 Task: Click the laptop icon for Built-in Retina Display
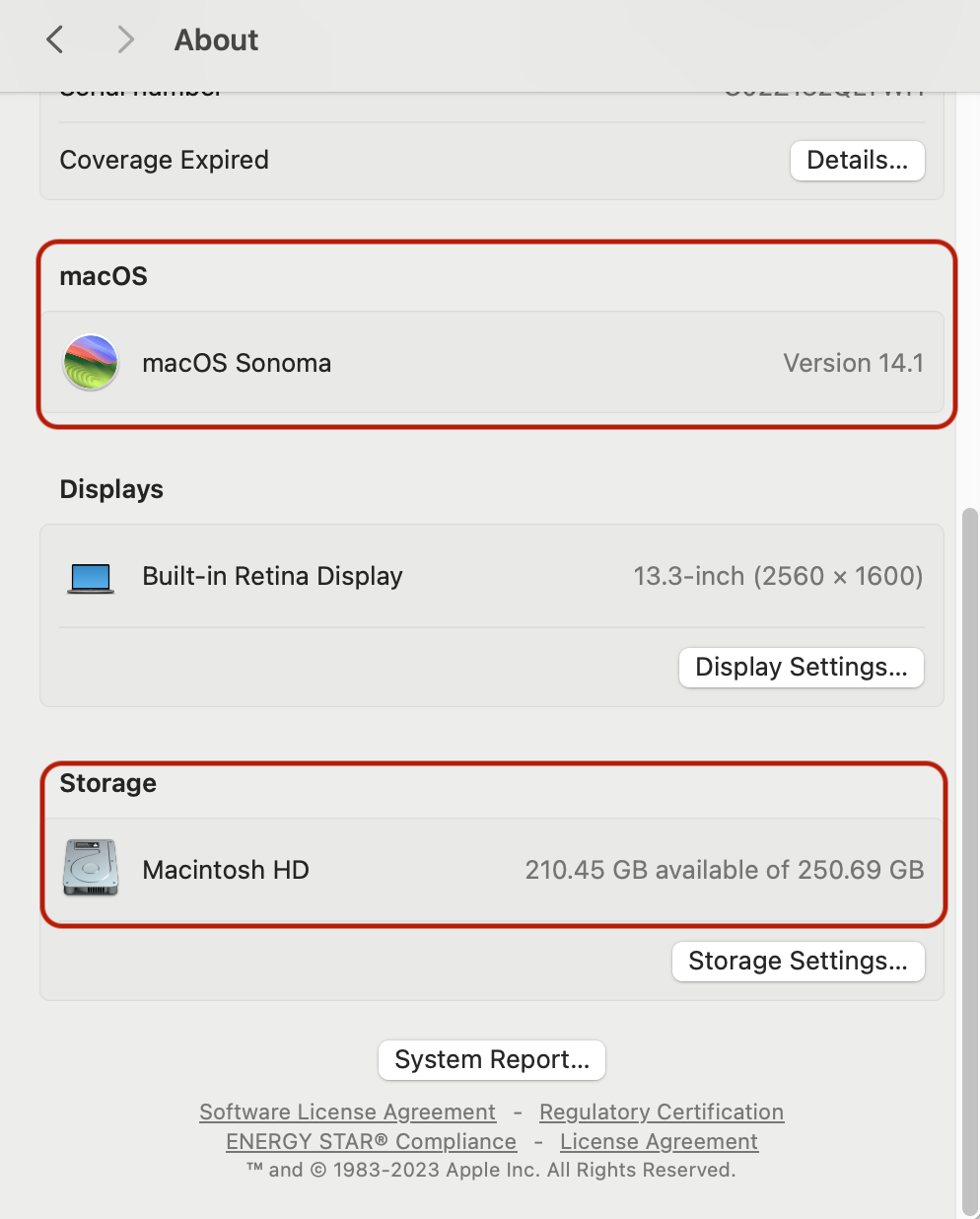[x=91, y=577]
